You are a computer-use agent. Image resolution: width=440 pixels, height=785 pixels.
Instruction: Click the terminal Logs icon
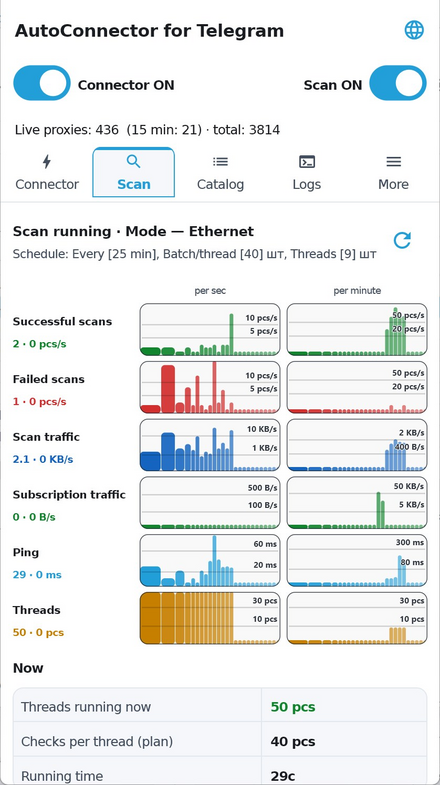coord(307,162)
